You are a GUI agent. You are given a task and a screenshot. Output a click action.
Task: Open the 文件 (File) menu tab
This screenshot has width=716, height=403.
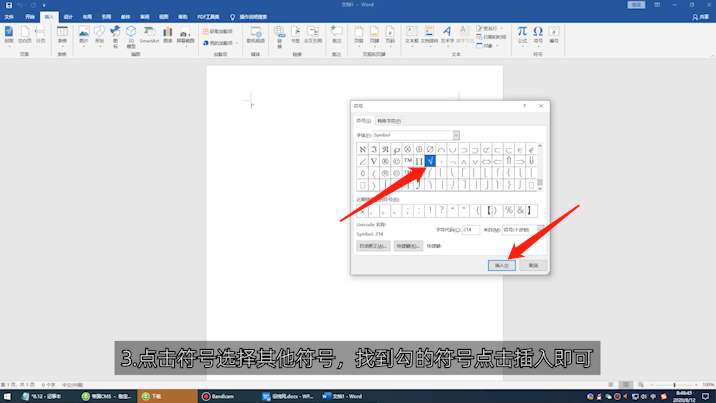9,17
